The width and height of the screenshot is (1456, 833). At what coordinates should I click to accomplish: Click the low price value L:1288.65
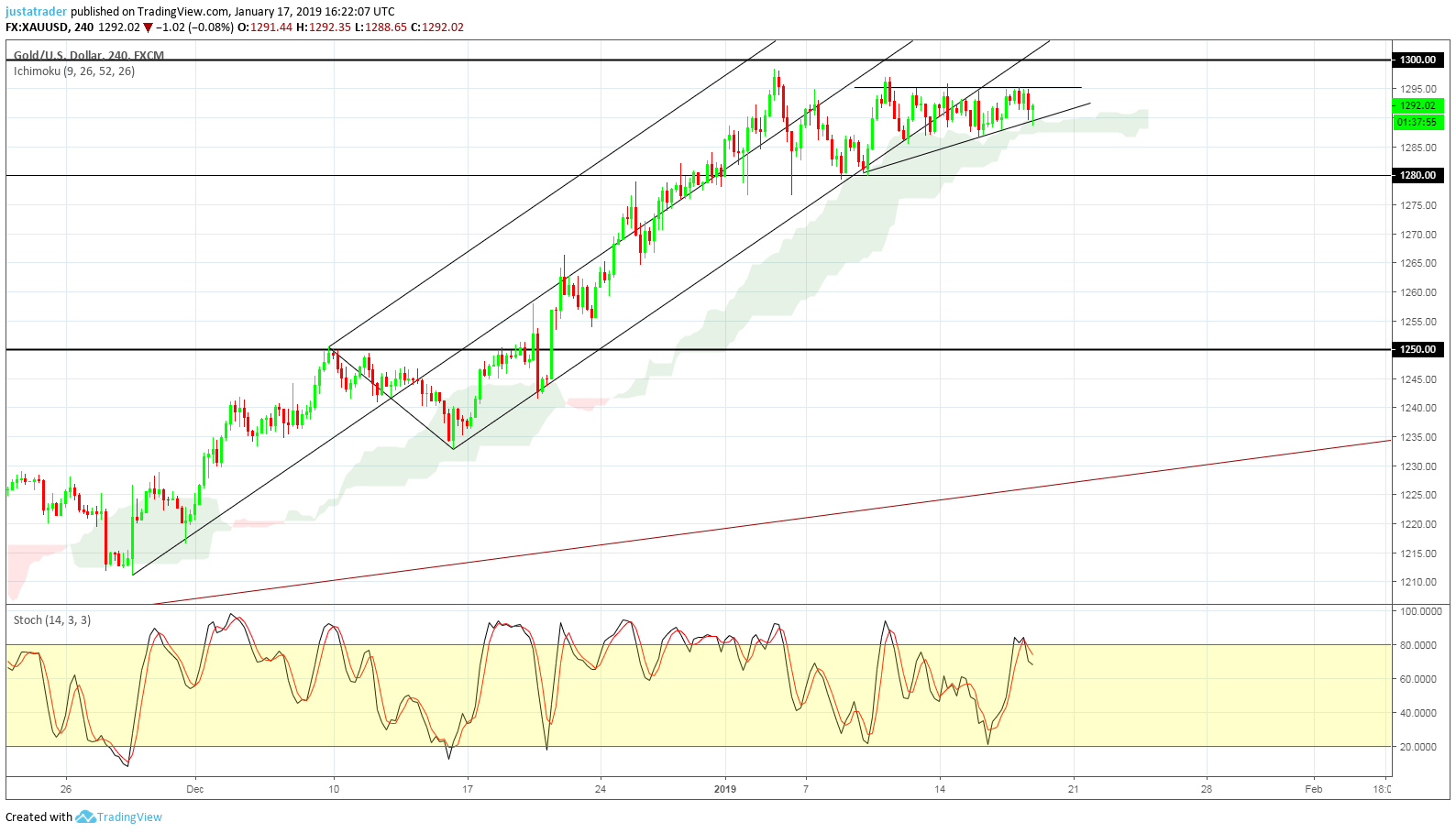(381, 27)
